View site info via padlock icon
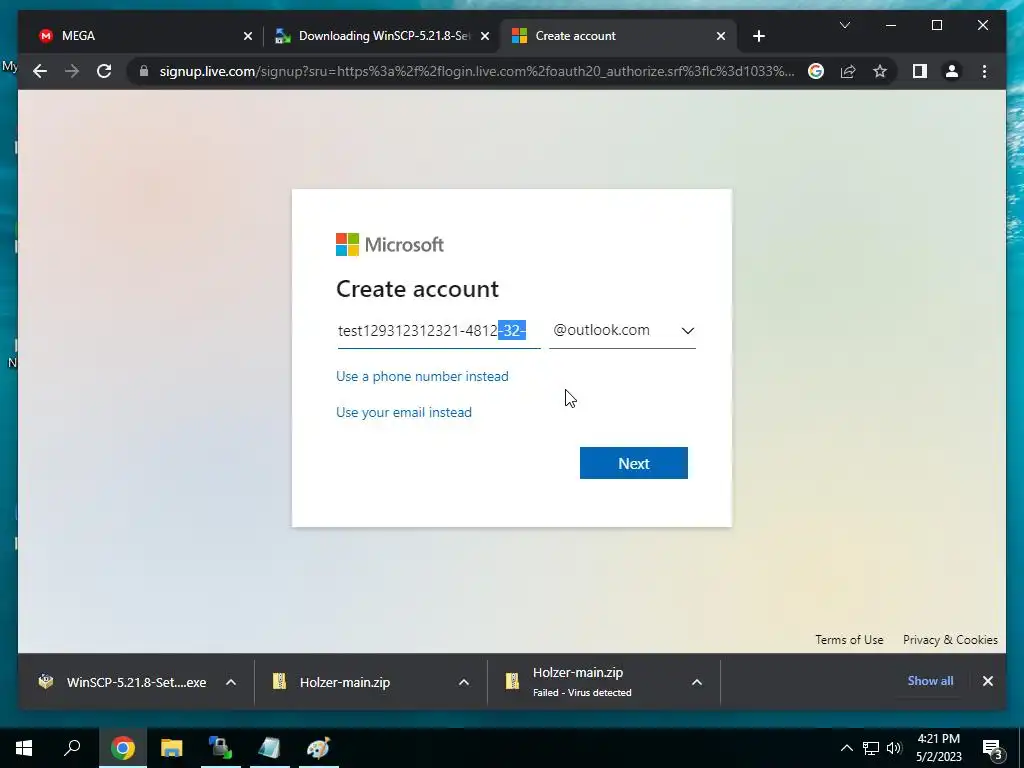Image resolution: width=1024 pixels, height=768 pixels. [144, 71]
